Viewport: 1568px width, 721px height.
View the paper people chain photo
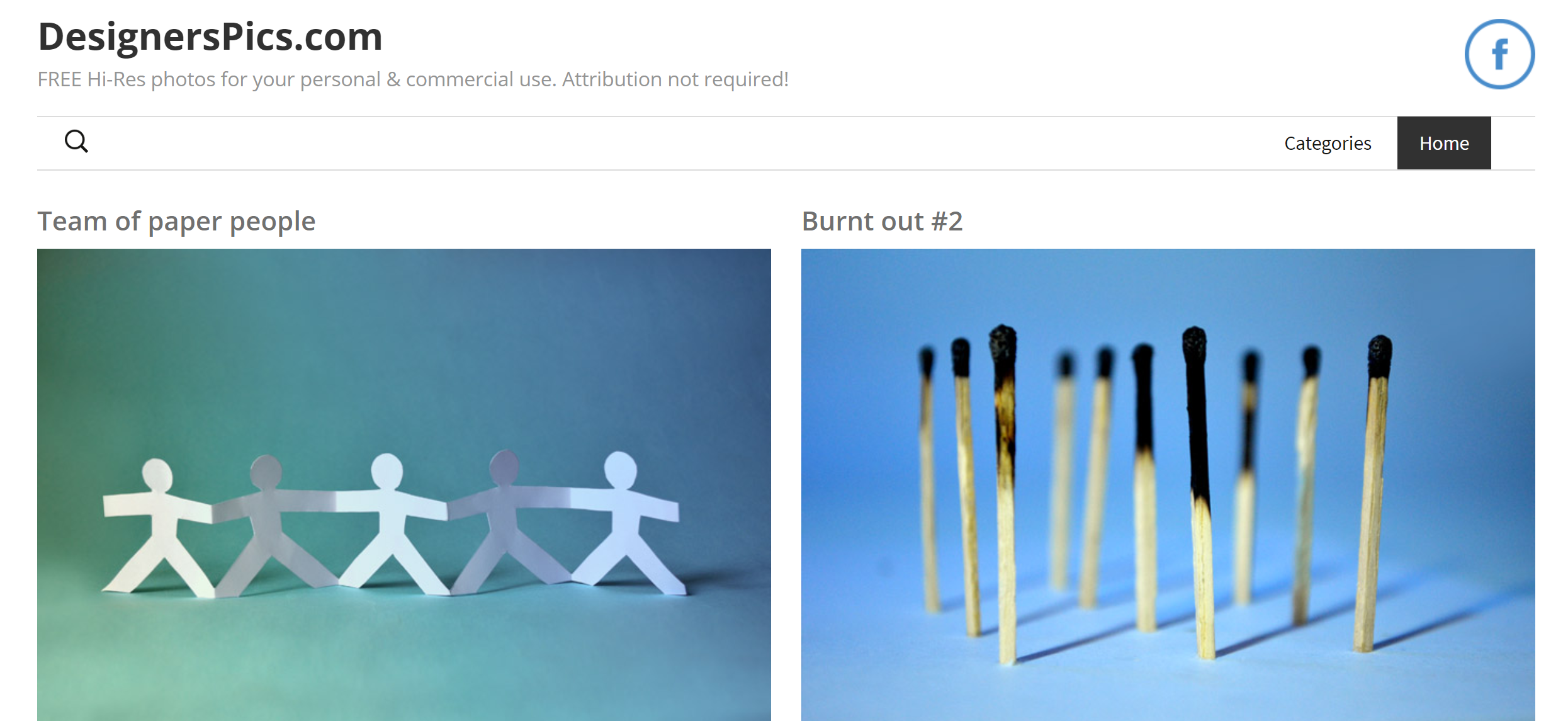(x=404, y=485)
